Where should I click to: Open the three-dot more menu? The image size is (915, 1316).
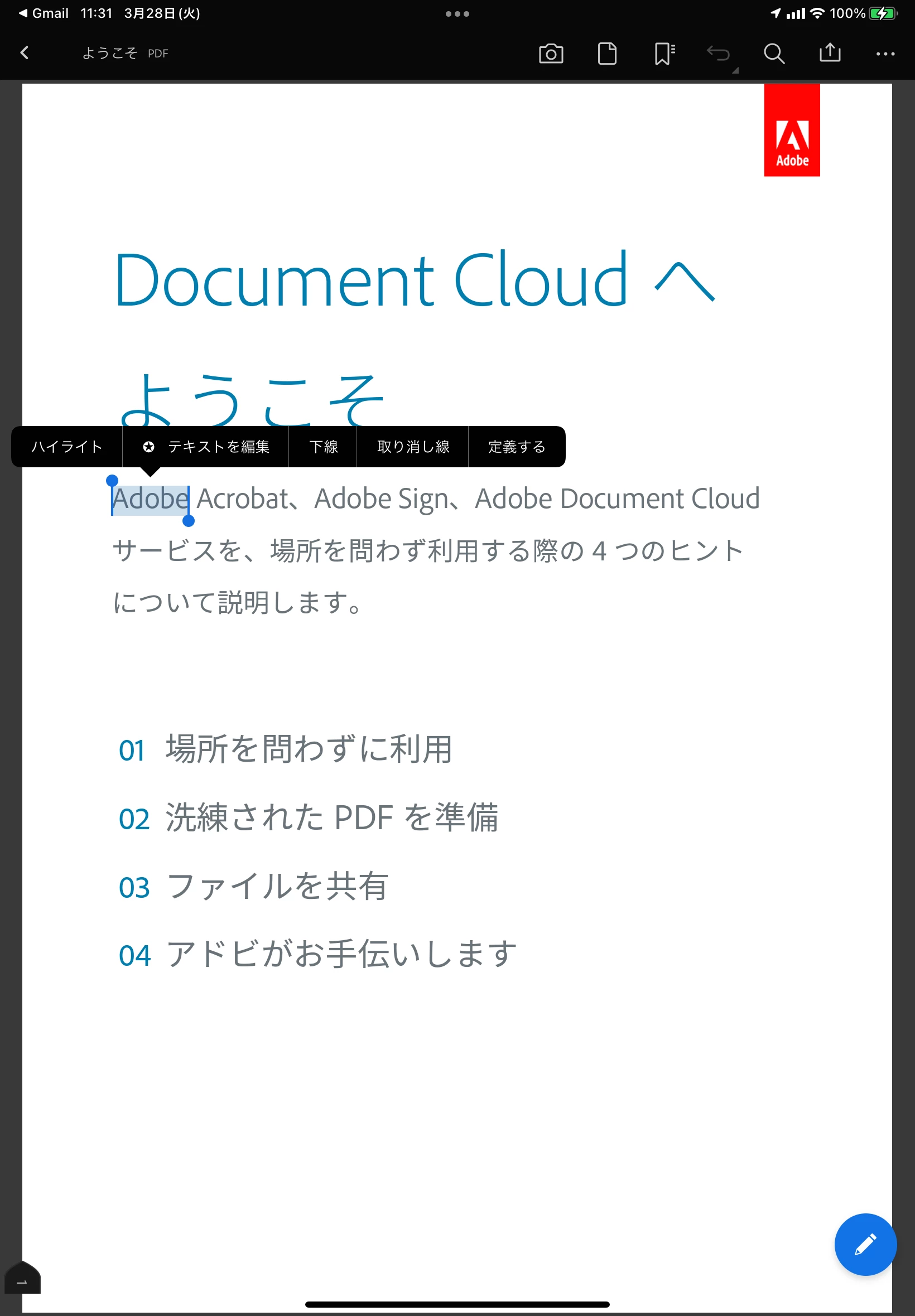coord(885,54)
